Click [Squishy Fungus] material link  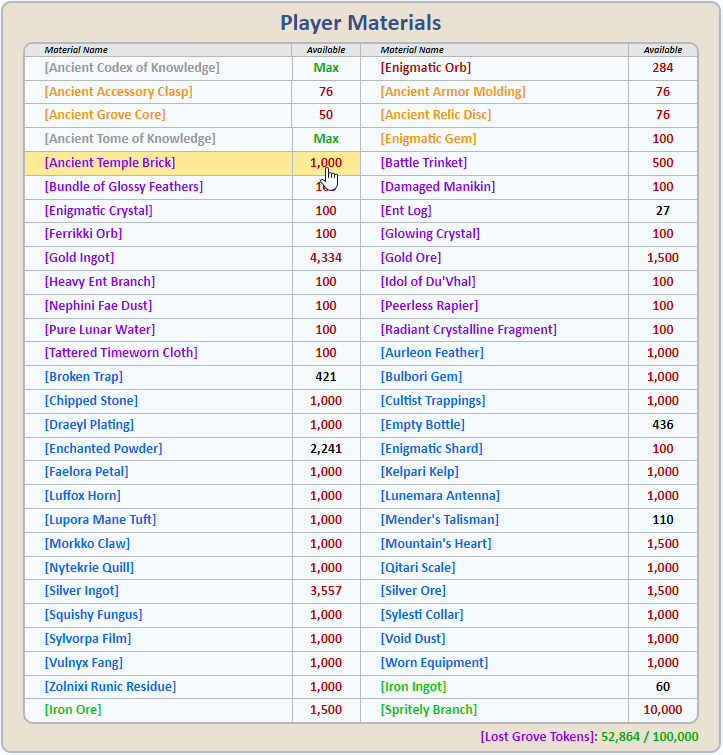tap(93, 617)
